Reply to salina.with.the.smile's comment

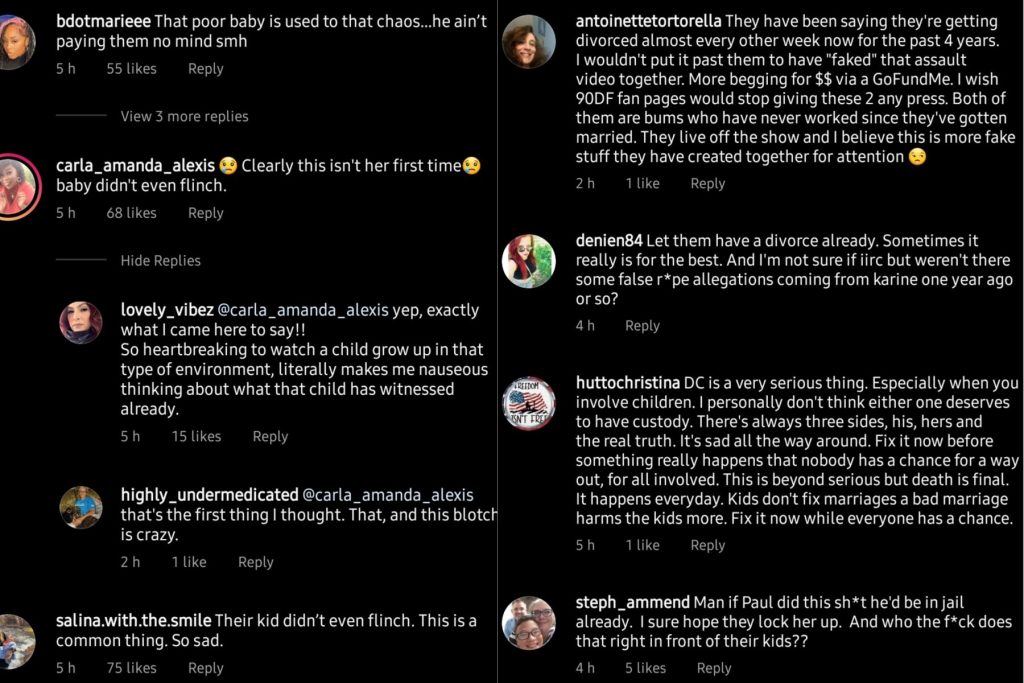click(x=206, y=668)
